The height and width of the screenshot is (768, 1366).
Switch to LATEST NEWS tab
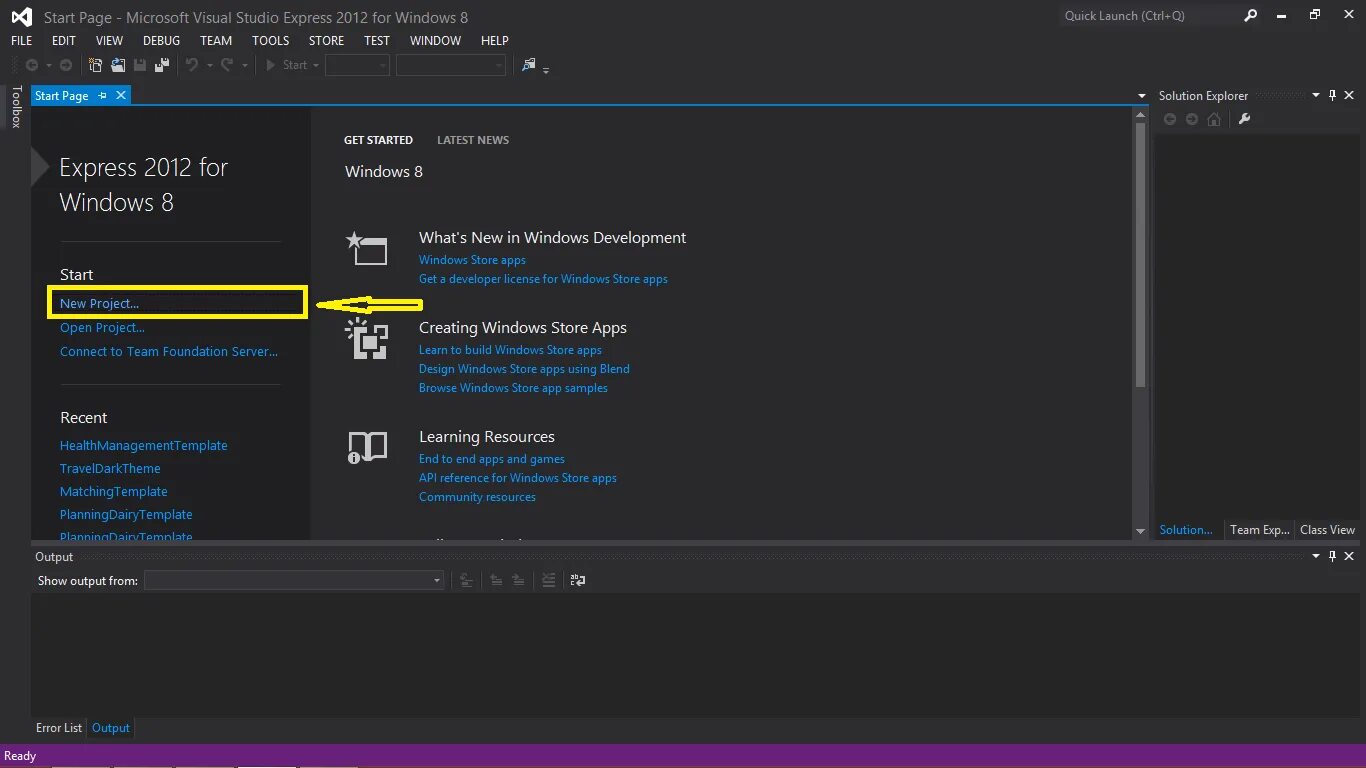point(473,140)
